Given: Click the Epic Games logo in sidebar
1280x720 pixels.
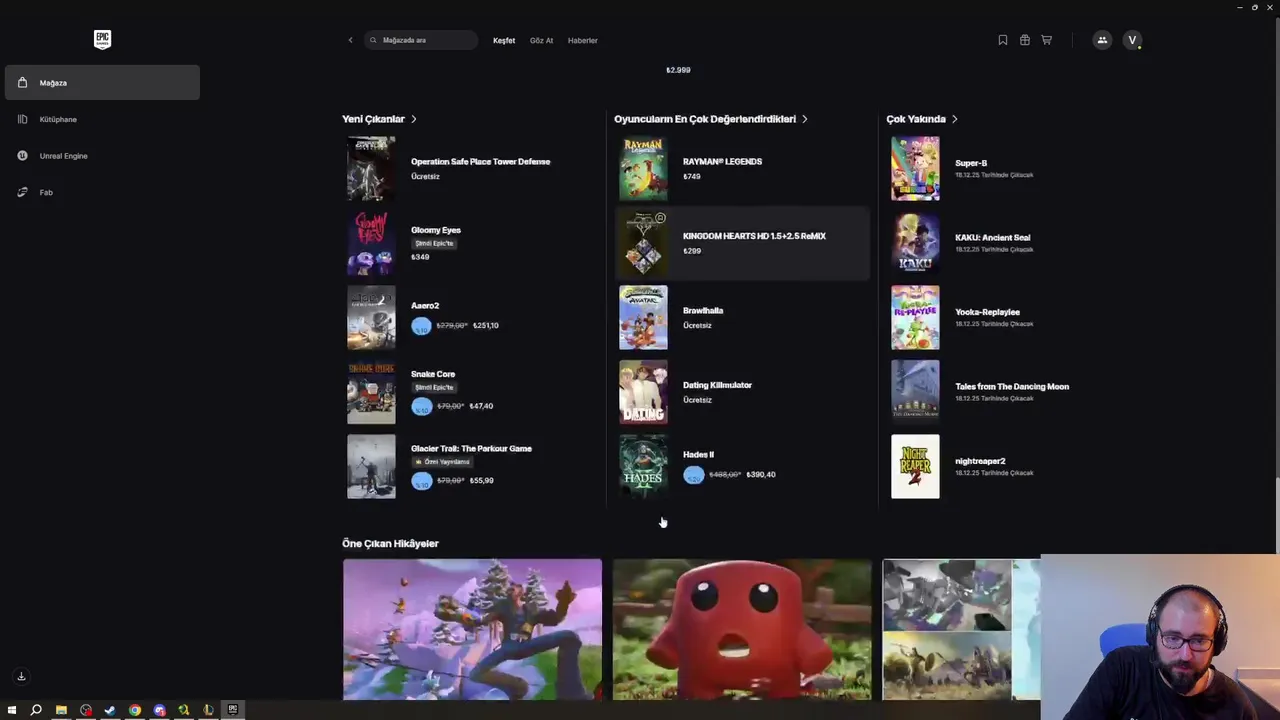Looking at the screenshot, I should click(x=102, y=39).
